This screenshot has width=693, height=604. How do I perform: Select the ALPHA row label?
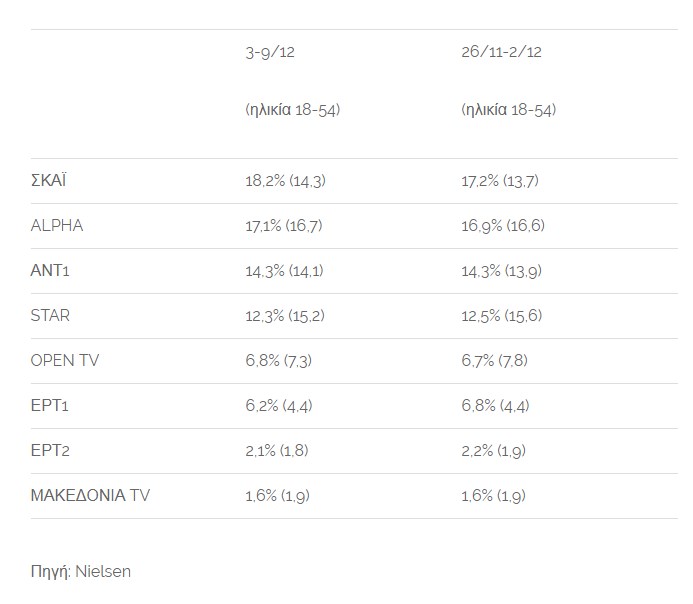click(x=57, y=226)
